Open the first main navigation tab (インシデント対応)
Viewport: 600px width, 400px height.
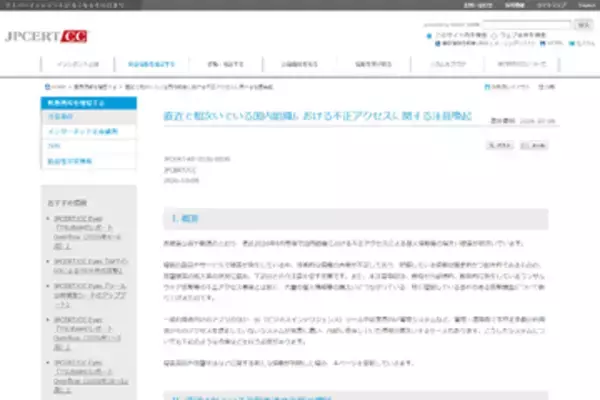[78, 64]
